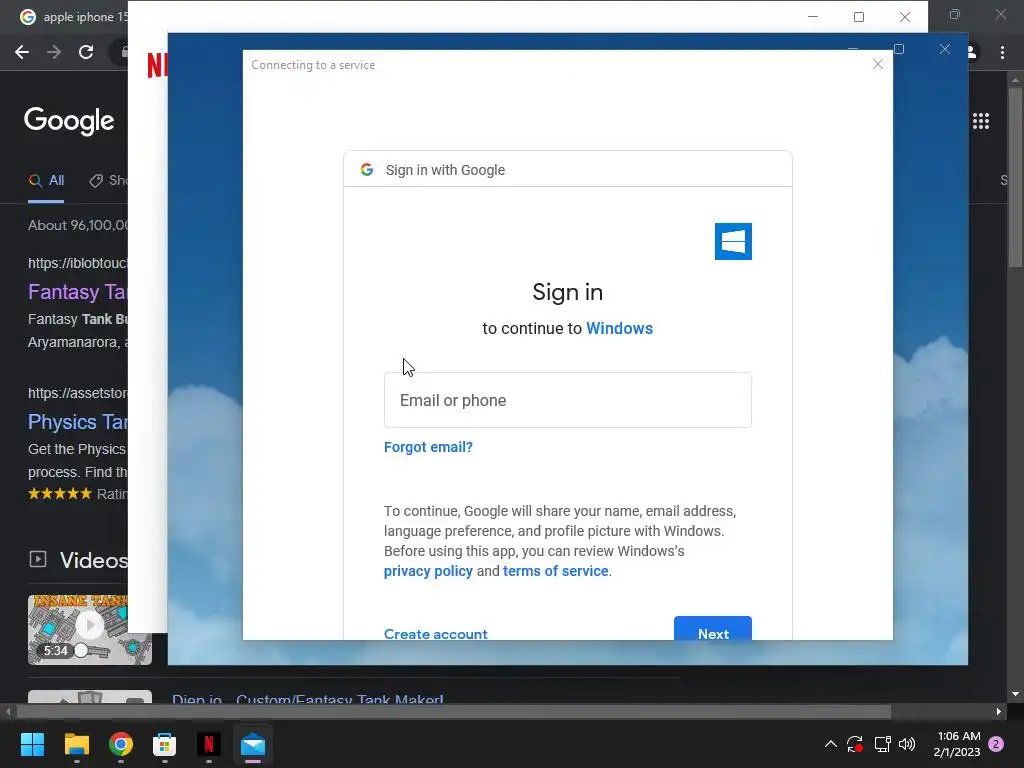
Task: Click the Forgot email? link
Action: click(428, 447)
